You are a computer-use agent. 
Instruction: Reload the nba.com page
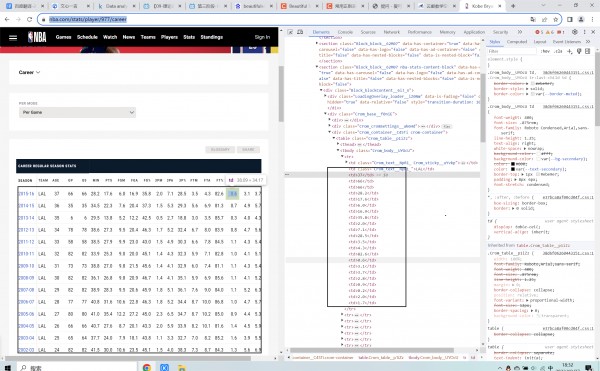coord(29,20)
